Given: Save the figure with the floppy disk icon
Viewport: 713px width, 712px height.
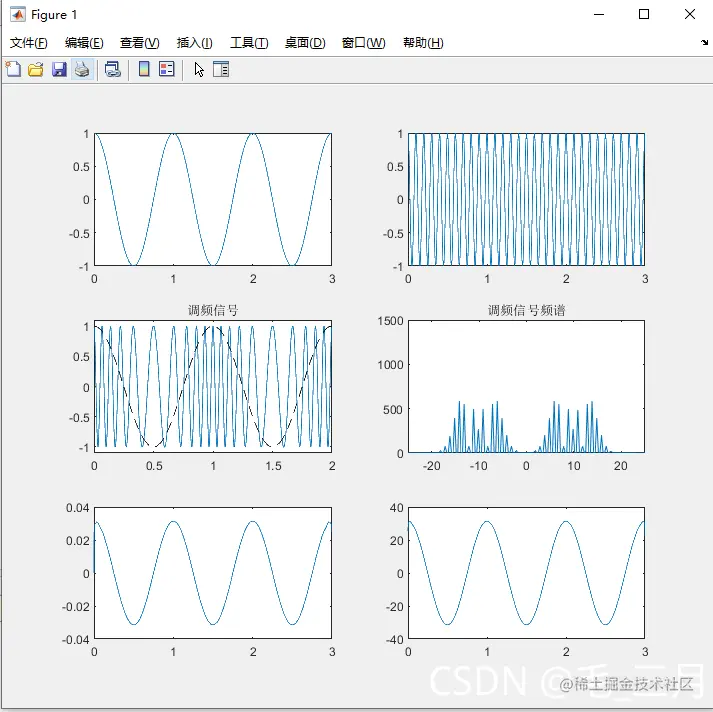Looking at the screenshot, I should (x=59, y=70).
